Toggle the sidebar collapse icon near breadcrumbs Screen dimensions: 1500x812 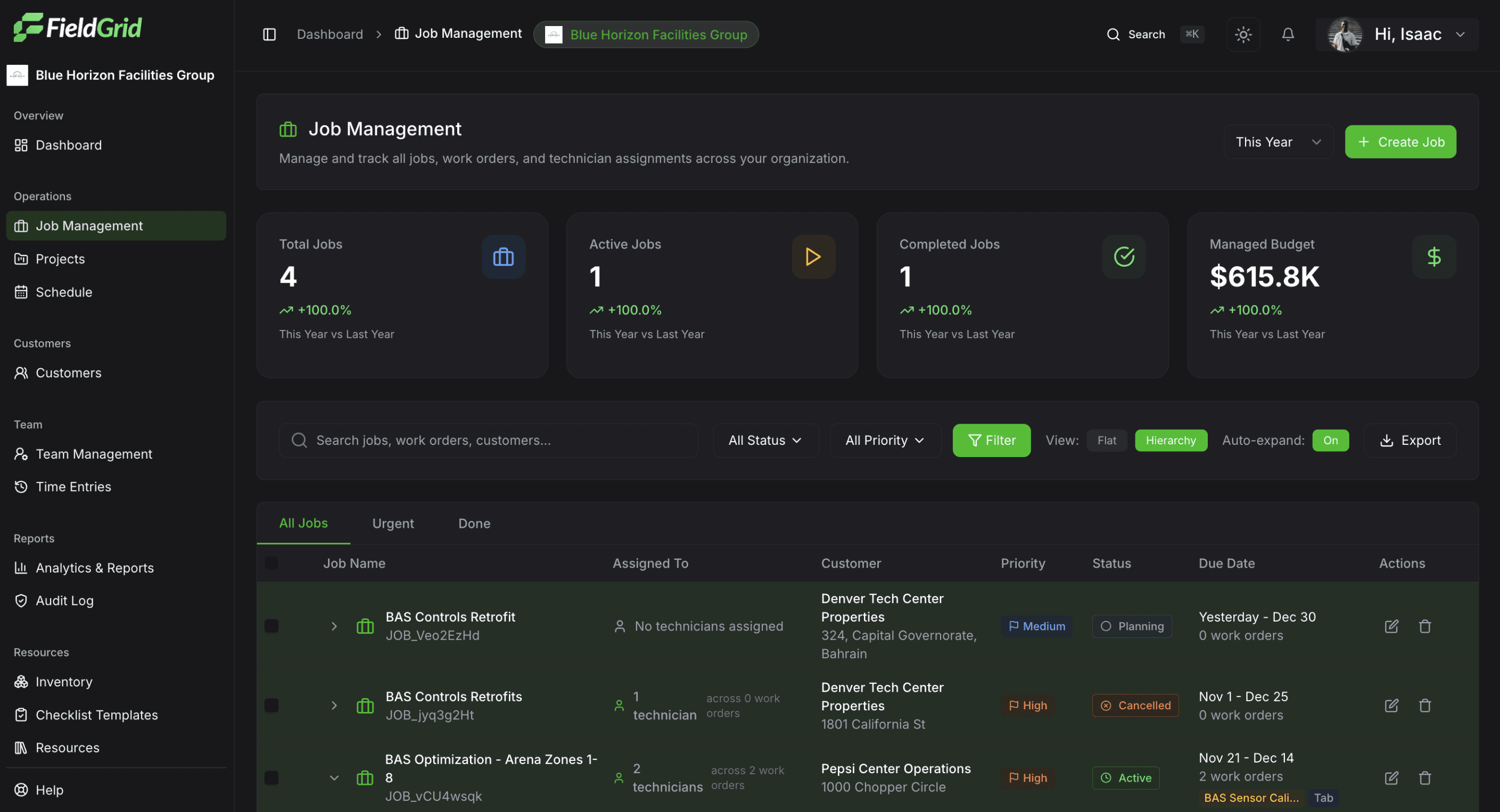point(269,34)
